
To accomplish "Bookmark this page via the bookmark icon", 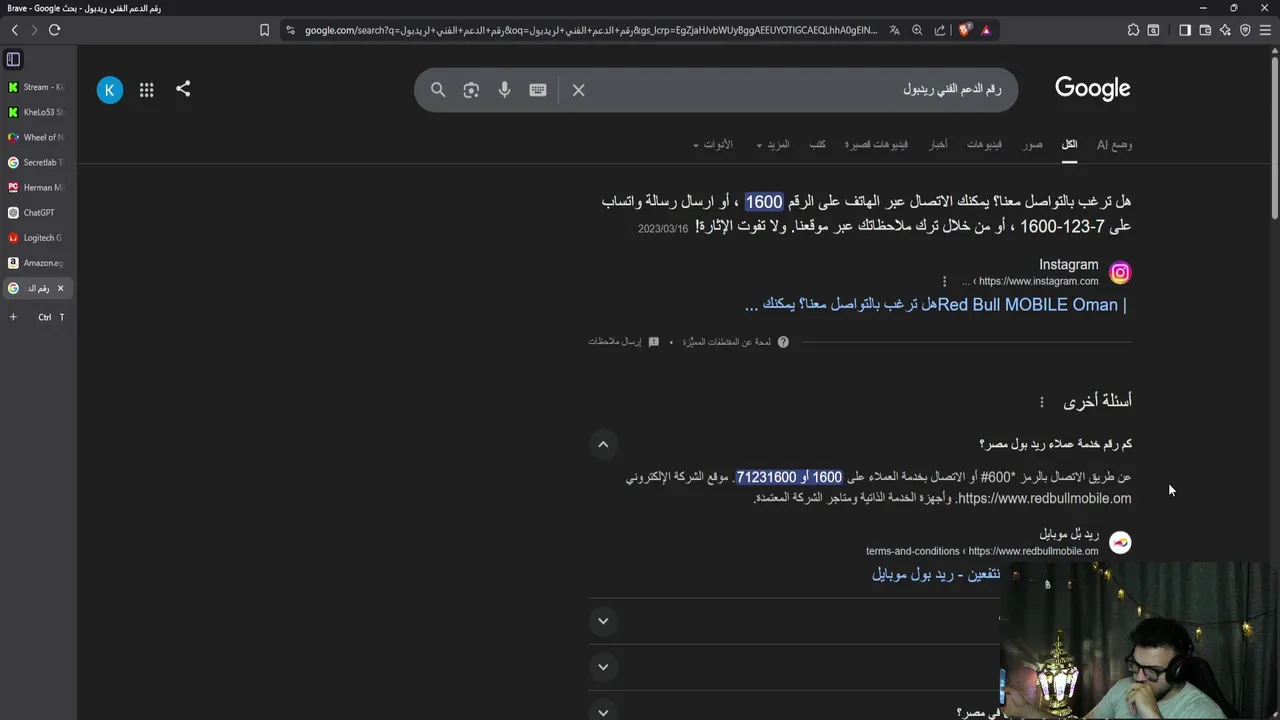I will click(x=264, y=30).
